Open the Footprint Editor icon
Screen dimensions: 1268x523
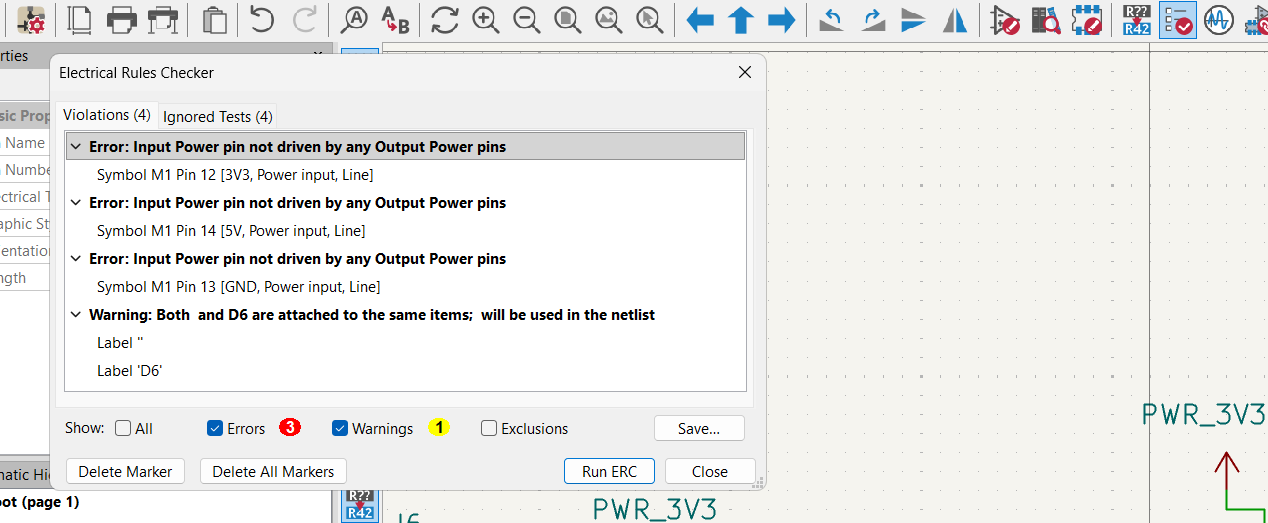pos(1087,19)
